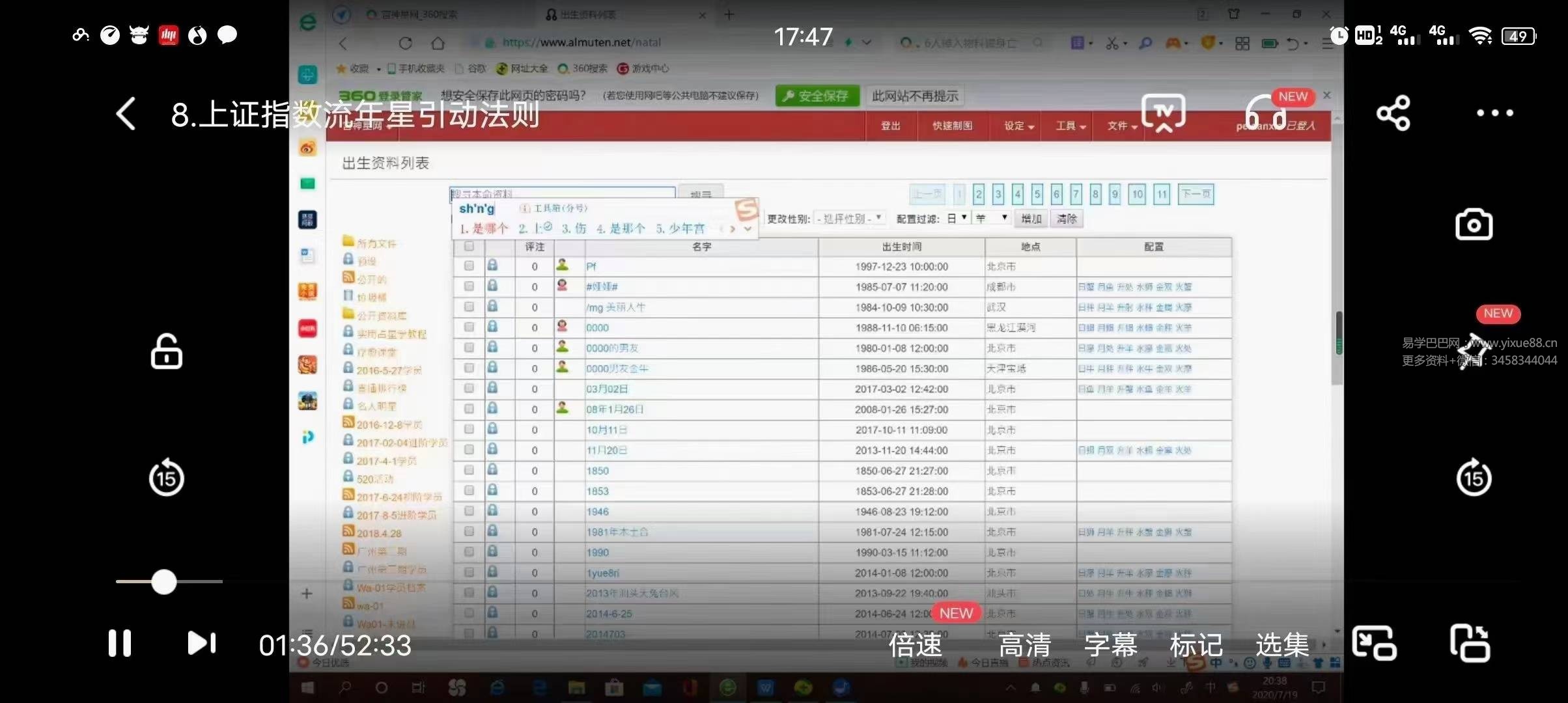Skip forward 15 seconds on right side
This screenshot has height=703, width=1568.
click(1474, 478)
